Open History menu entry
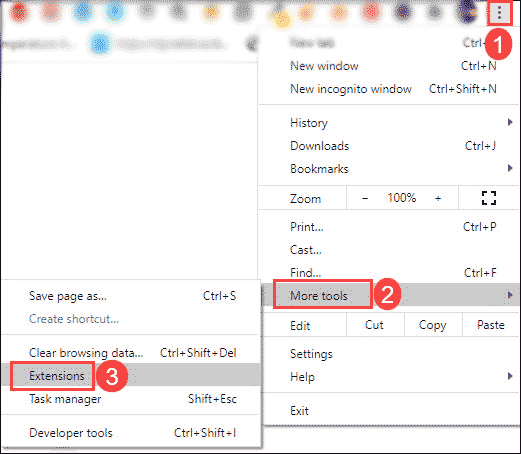 click(389, 123)
